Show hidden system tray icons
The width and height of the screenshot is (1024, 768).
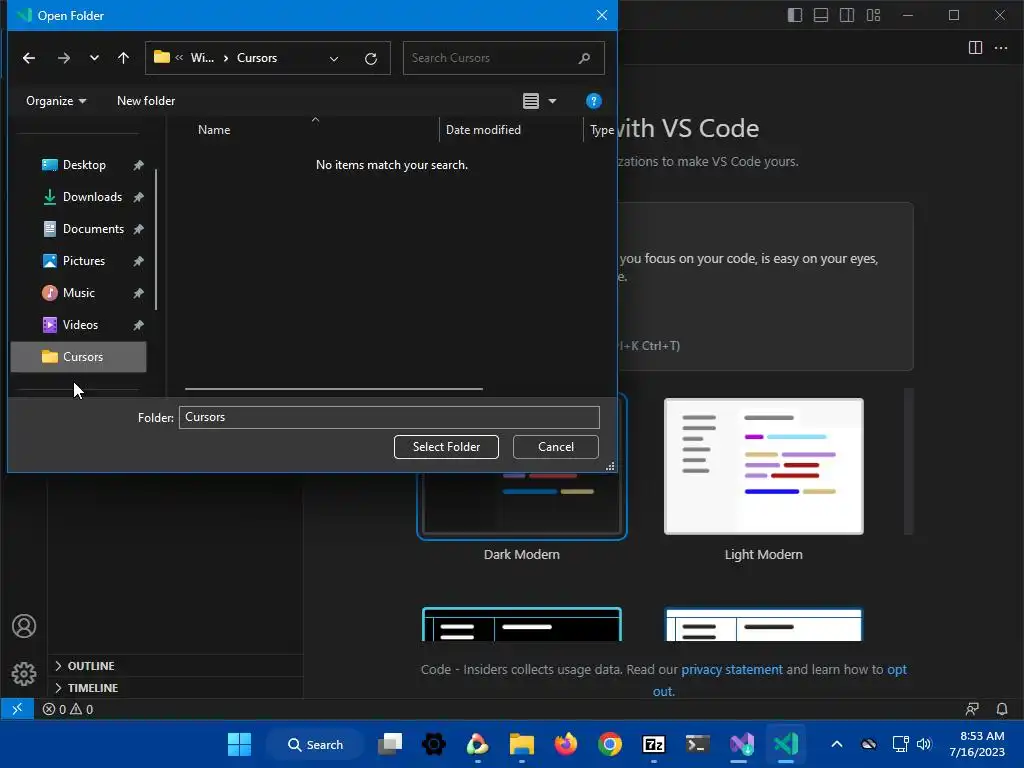[x=837, y=744]
